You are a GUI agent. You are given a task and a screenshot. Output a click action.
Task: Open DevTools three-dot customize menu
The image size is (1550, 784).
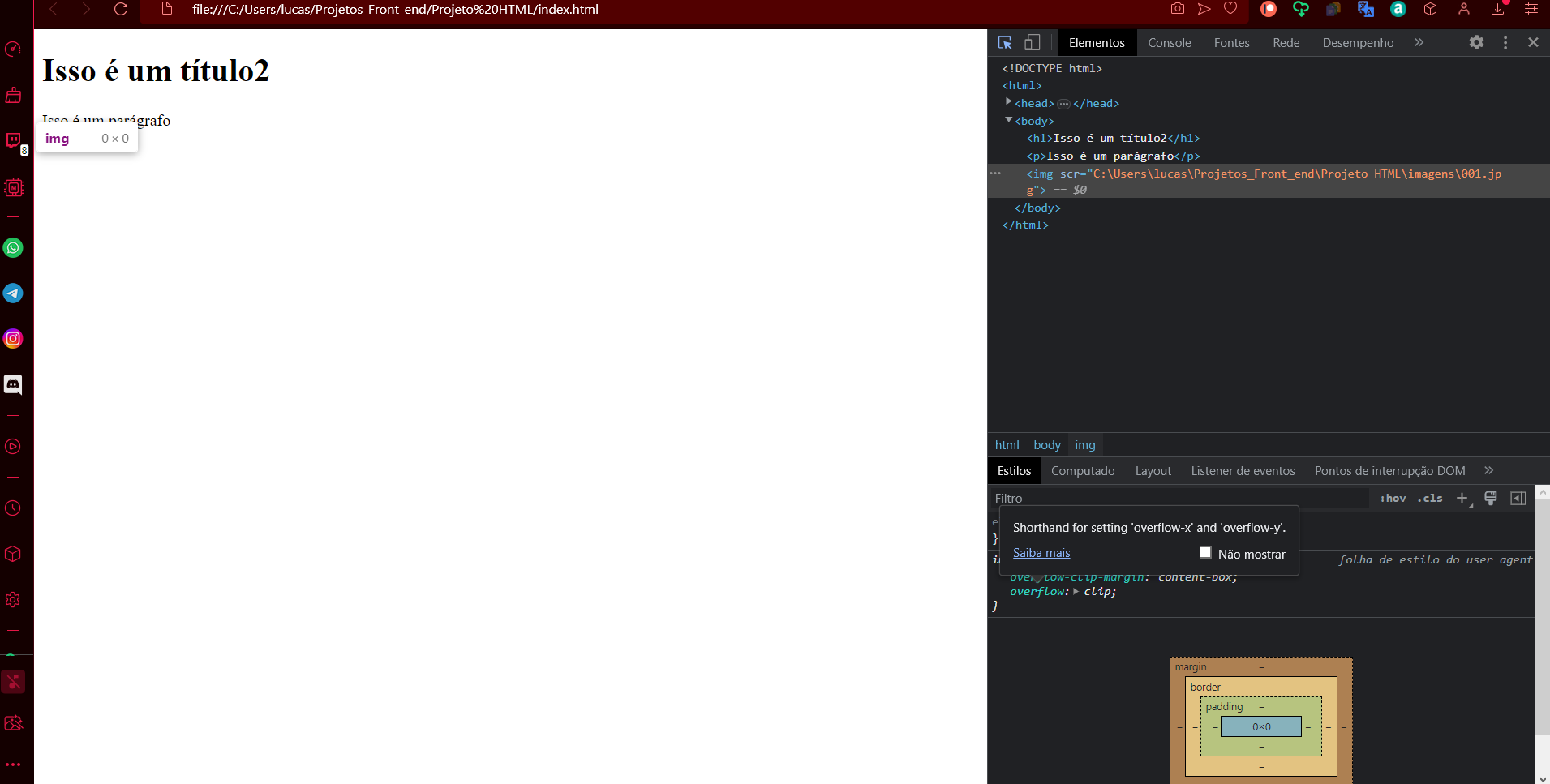(x=1505, y=42)
